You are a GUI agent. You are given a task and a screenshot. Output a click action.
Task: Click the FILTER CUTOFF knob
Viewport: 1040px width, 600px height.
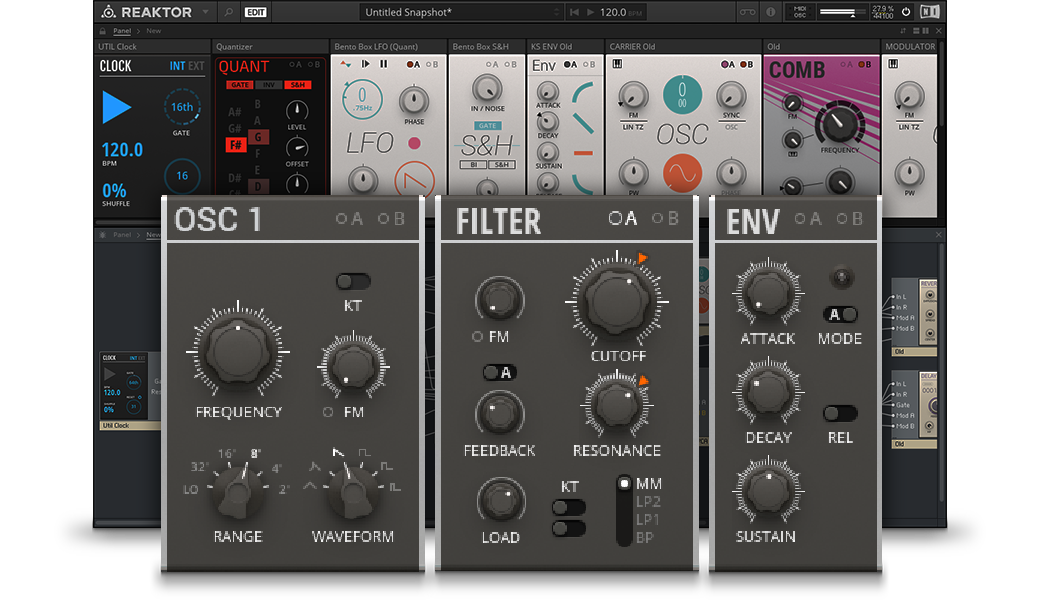click(617, 302)
